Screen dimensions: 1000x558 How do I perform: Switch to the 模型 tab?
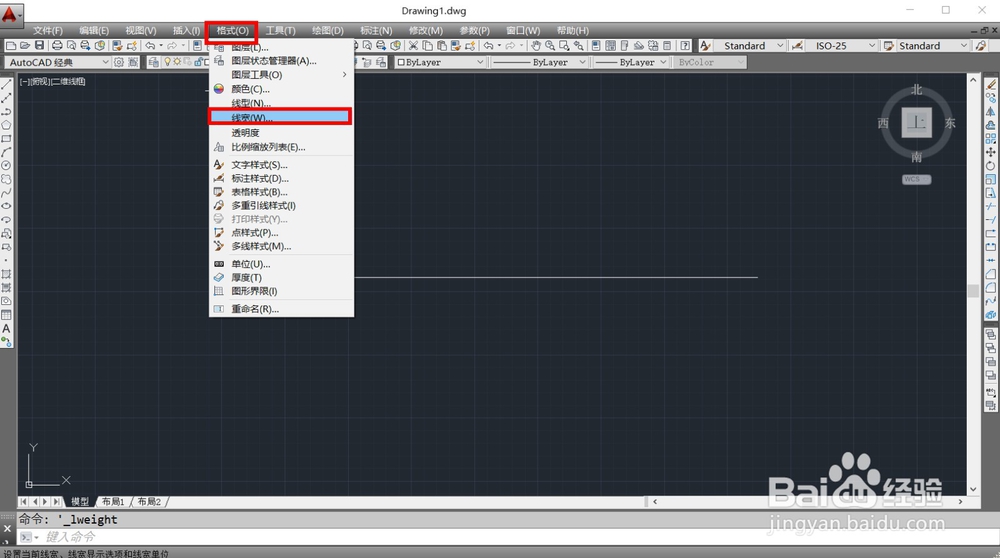pos(80,502)
